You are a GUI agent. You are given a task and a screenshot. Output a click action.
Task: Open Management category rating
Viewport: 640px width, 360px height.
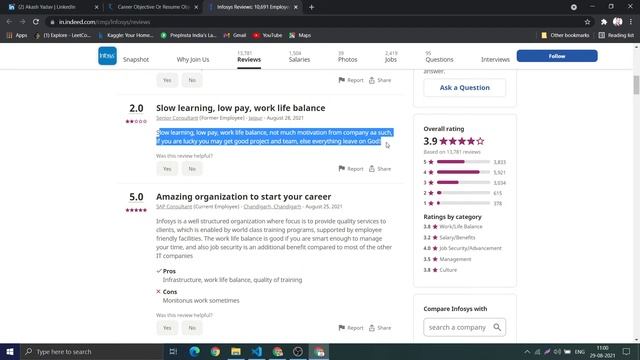447,259
